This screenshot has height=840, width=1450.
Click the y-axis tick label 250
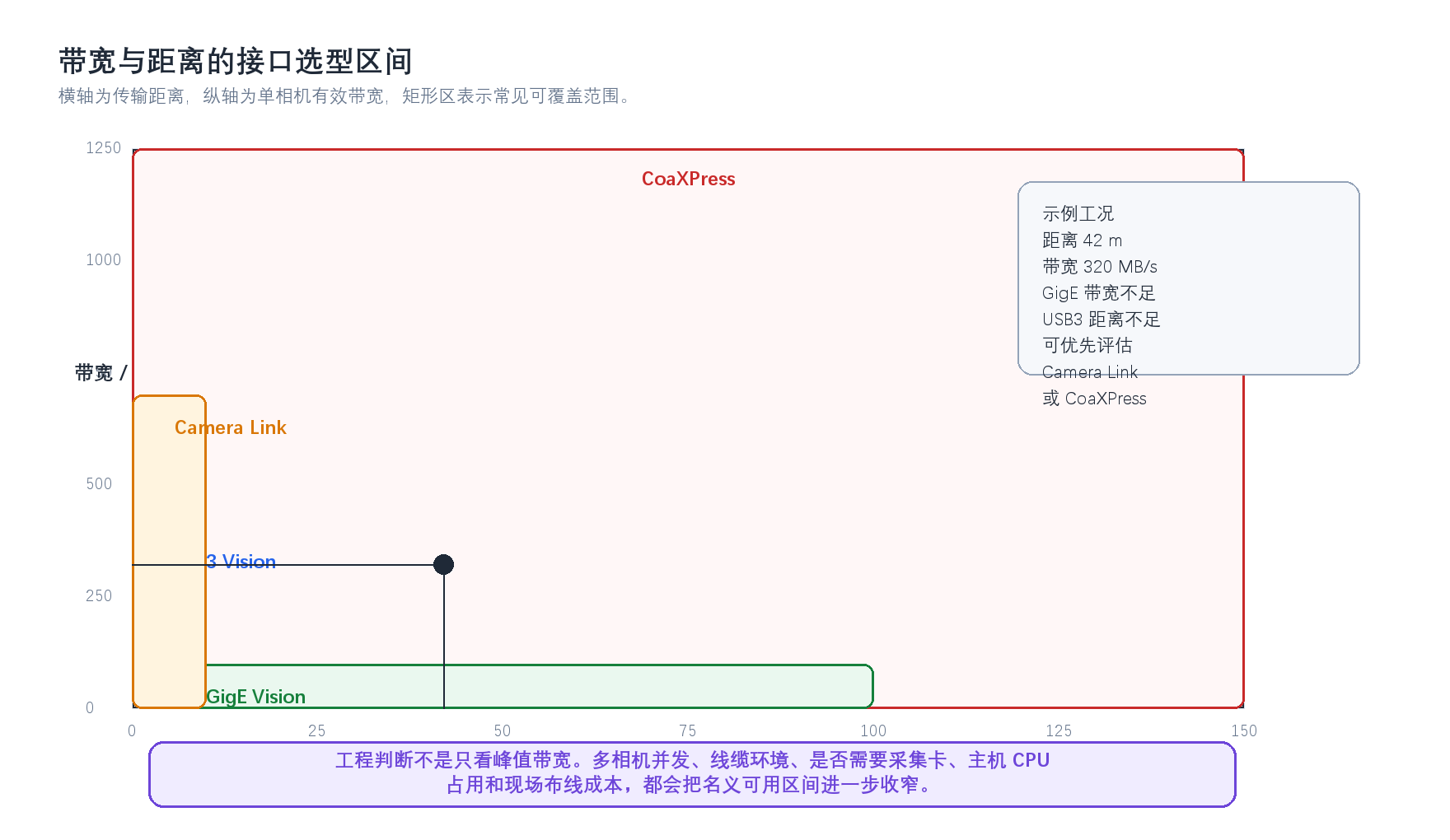pos(99,595)
